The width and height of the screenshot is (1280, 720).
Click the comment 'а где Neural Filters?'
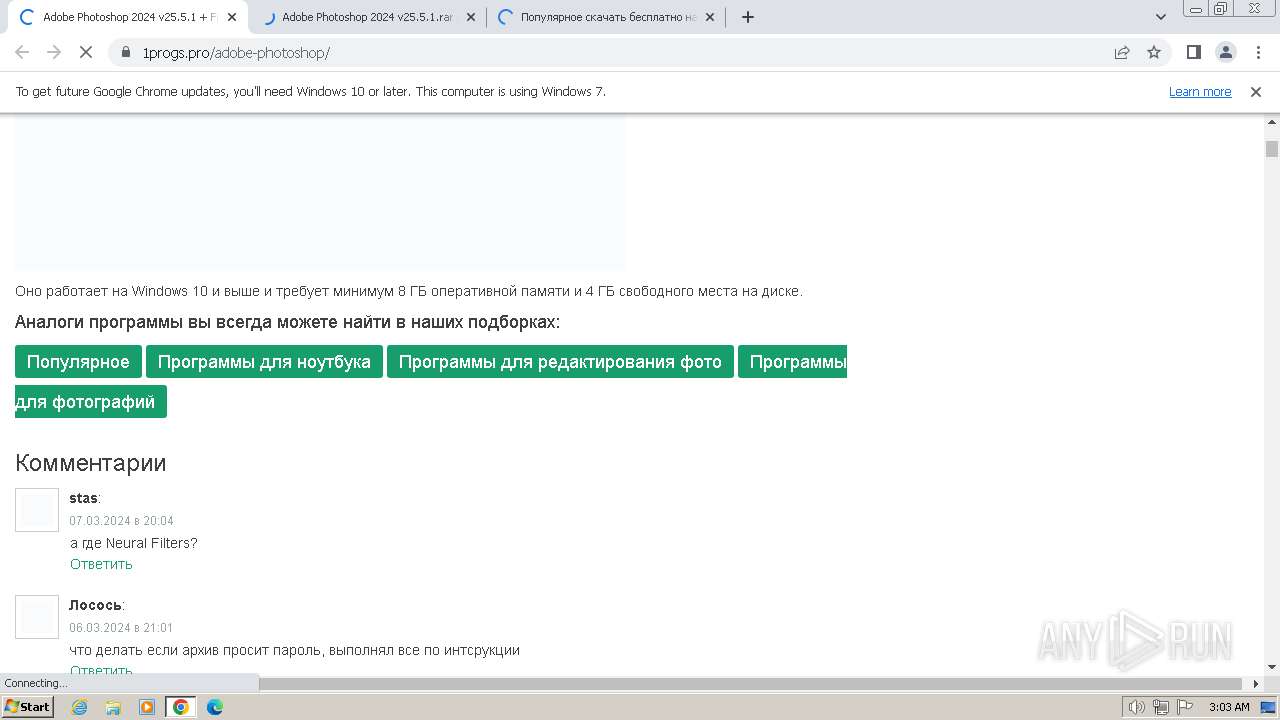(x=134, y=543)
